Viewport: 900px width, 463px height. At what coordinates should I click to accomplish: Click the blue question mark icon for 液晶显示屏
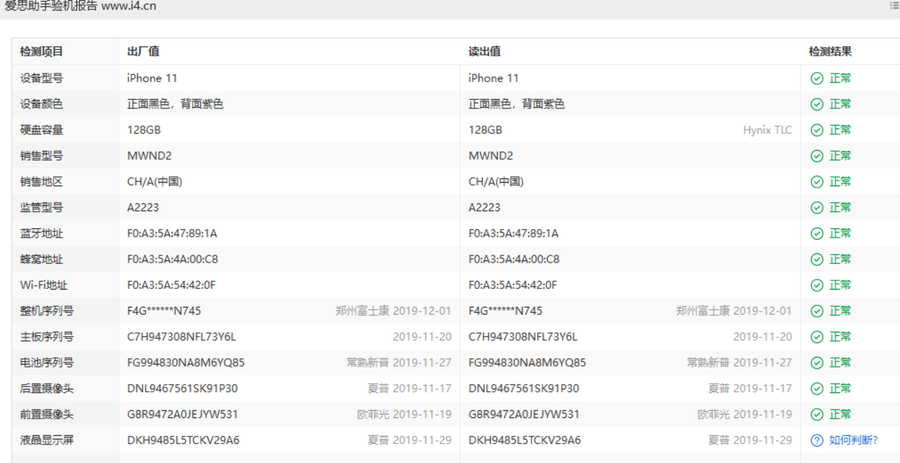pos(817,440)
